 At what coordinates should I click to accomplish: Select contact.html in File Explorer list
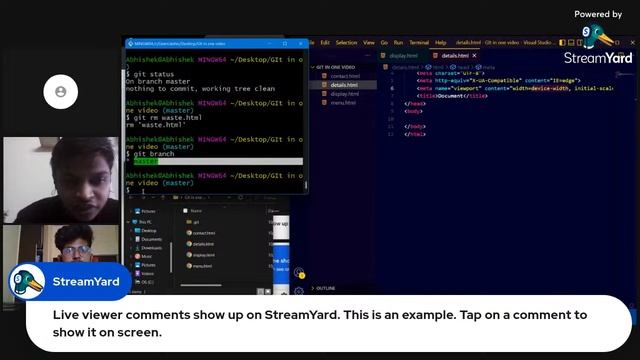[201, 233]
